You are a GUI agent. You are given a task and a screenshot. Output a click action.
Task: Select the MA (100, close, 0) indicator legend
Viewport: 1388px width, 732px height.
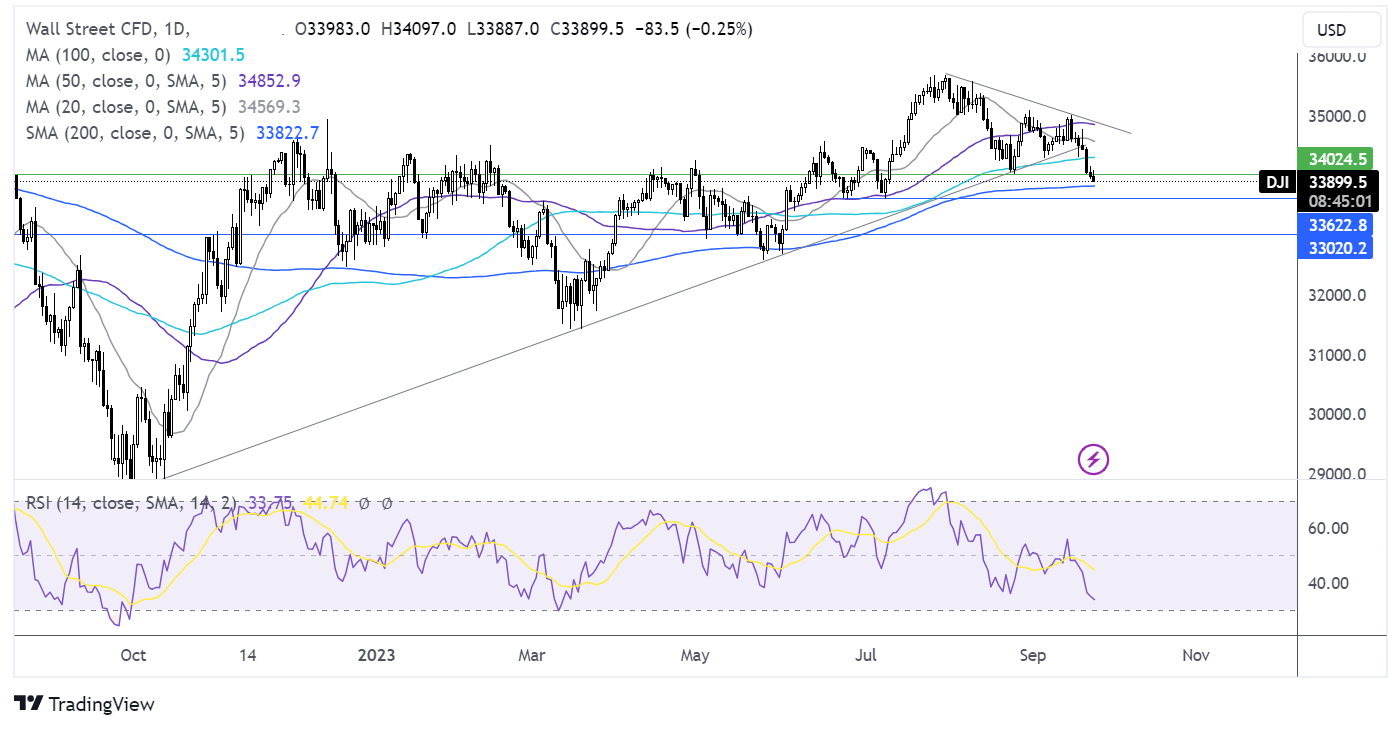[x=98, y=56]
